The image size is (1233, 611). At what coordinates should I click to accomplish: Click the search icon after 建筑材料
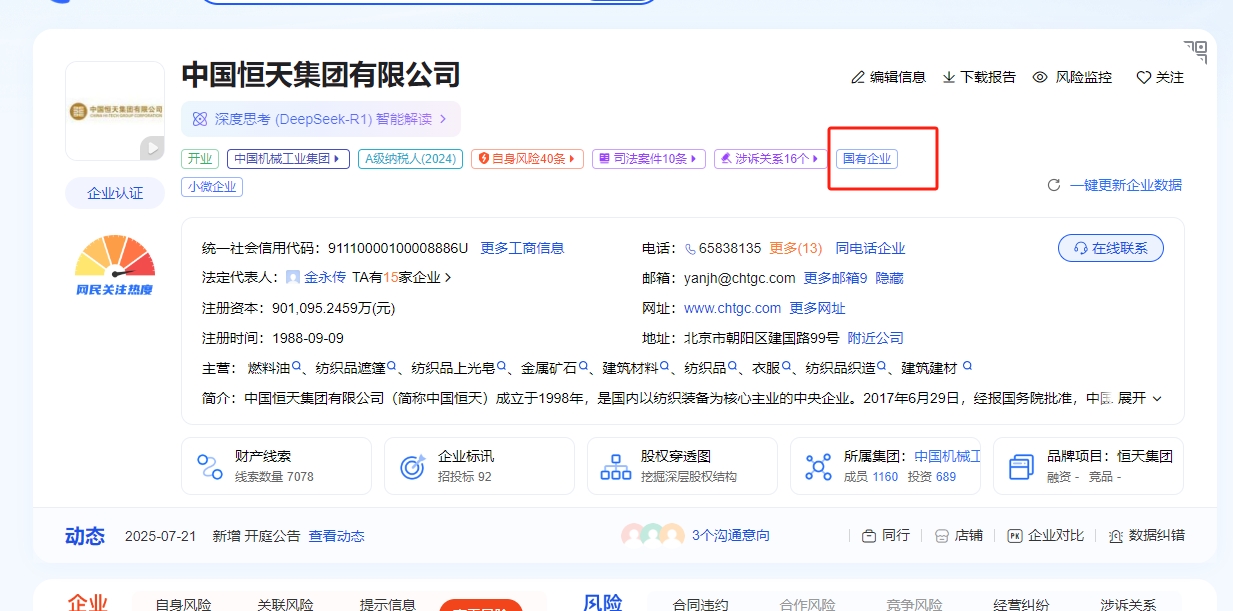pos(665,367)
